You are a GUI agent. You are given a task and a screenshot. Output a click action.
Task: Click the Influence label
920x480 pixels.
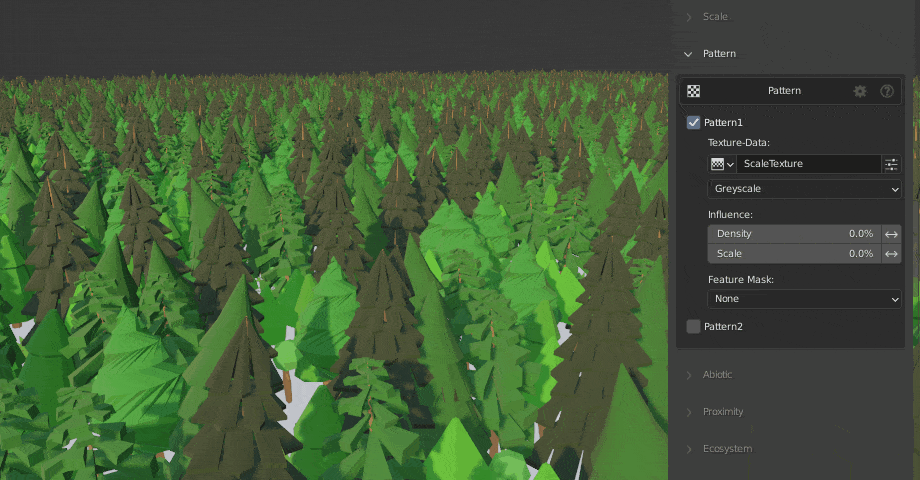[730, 215]
